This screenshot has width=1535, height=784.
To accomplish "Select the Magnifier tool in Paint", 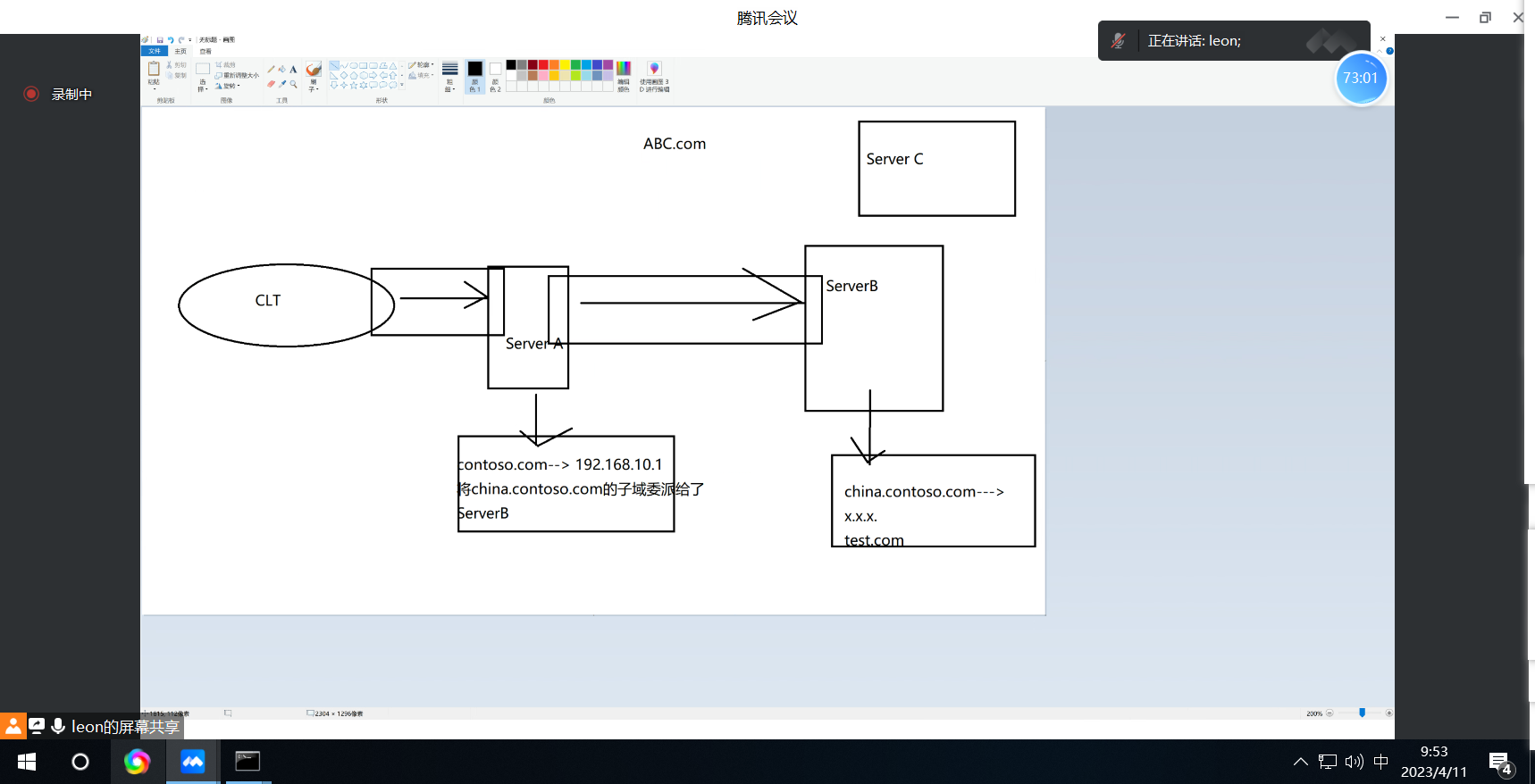I will coord(293,84).
